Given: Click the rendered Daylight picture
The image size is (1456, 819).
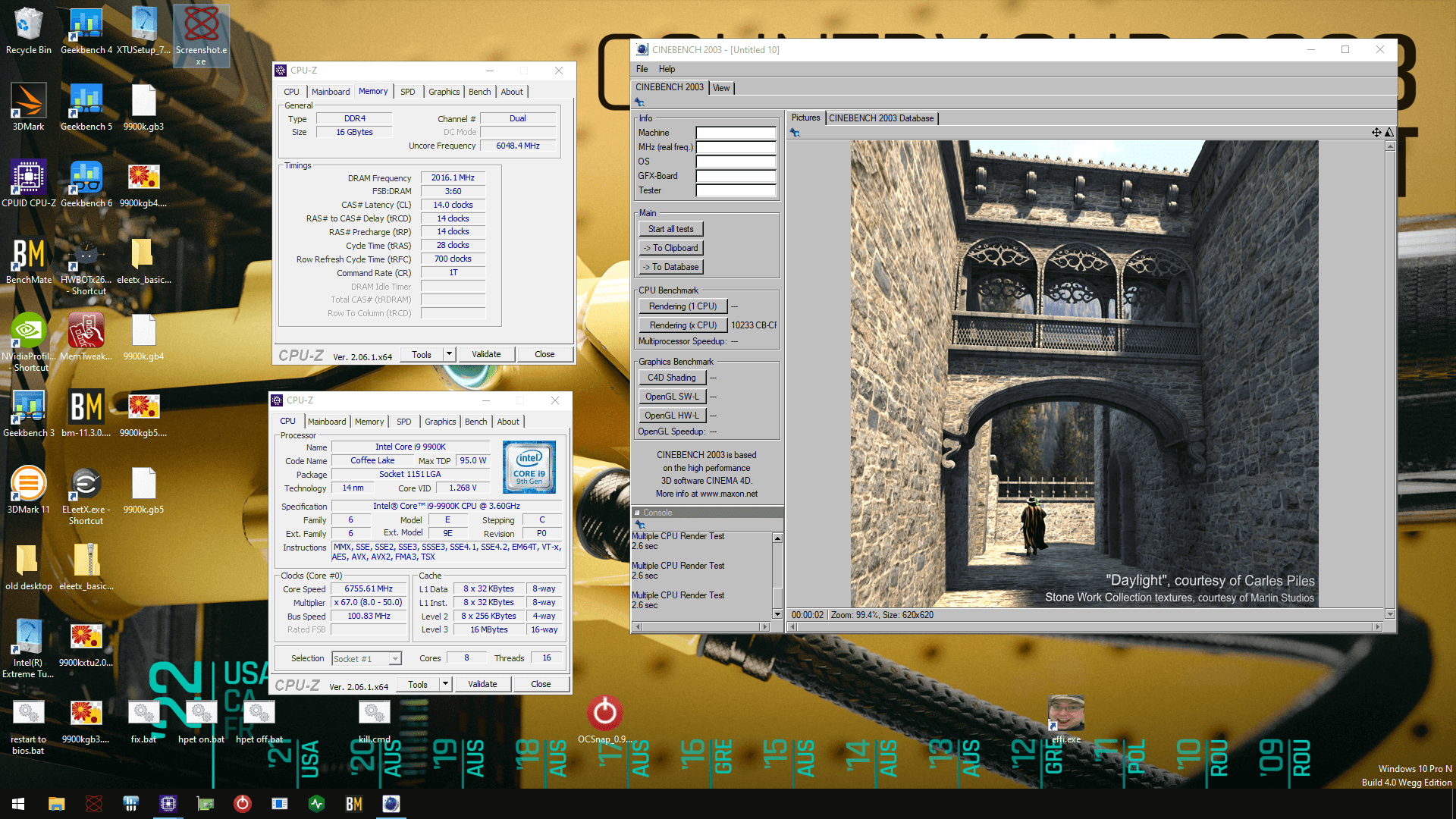Looking at the screenshot, I should 1084,374.
